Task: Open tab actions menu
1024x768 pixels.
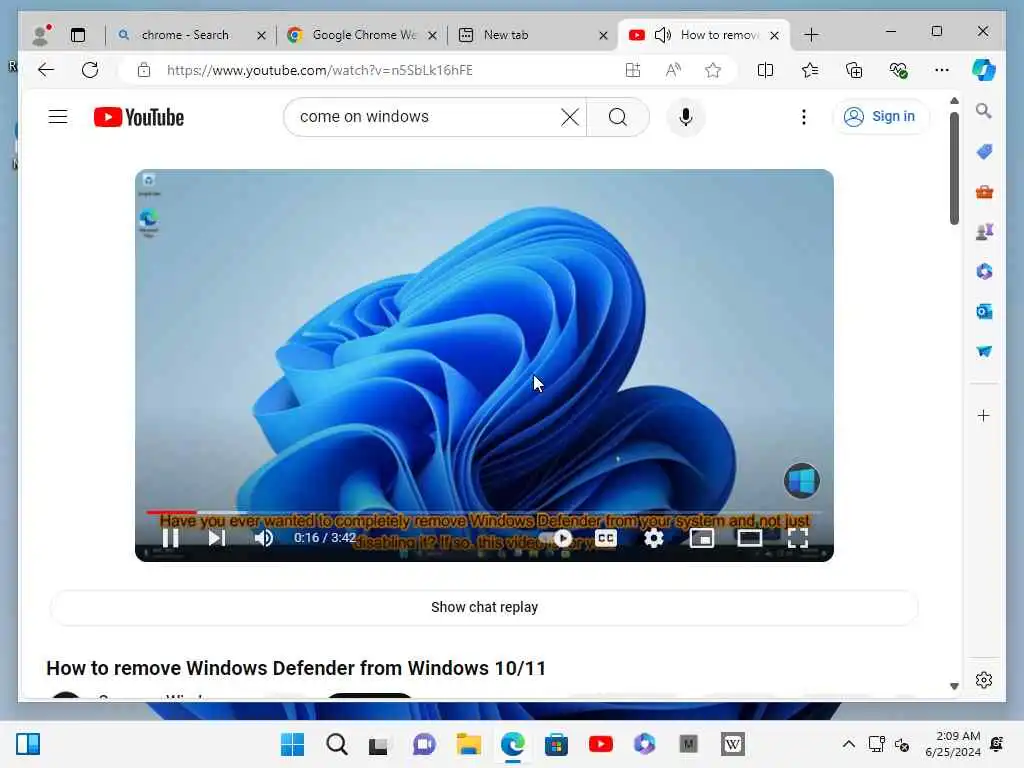Action: [x=78, y=35]
